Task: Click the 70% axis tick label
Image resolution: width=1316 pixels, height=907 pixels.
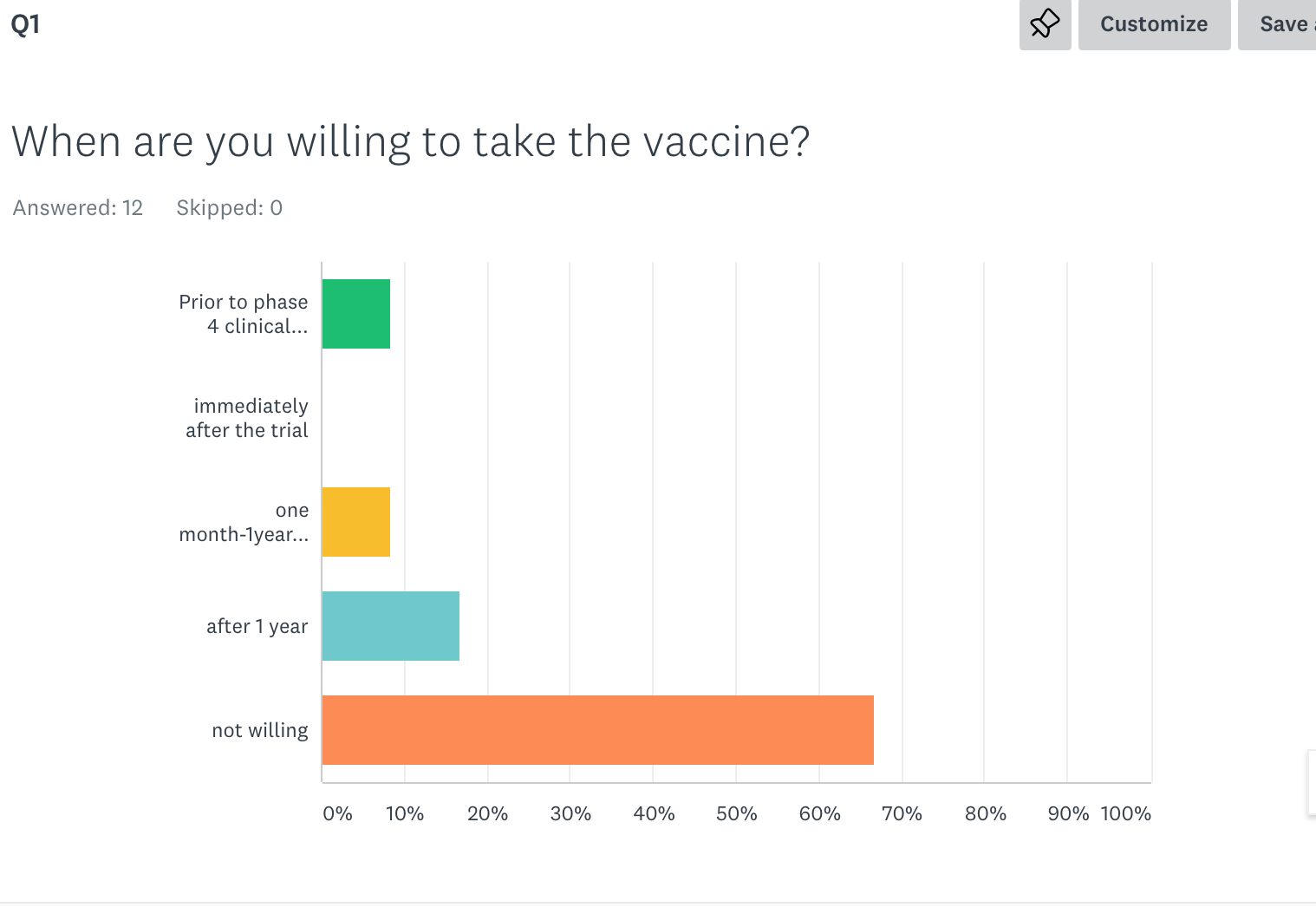Action: coord(902,813)
